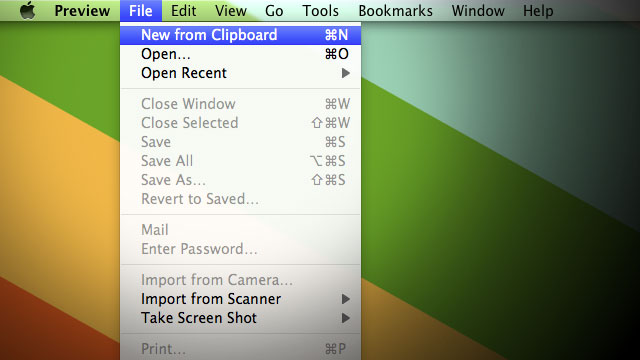Open the Edit menu

pyautogui.click(x=183, y=11)
